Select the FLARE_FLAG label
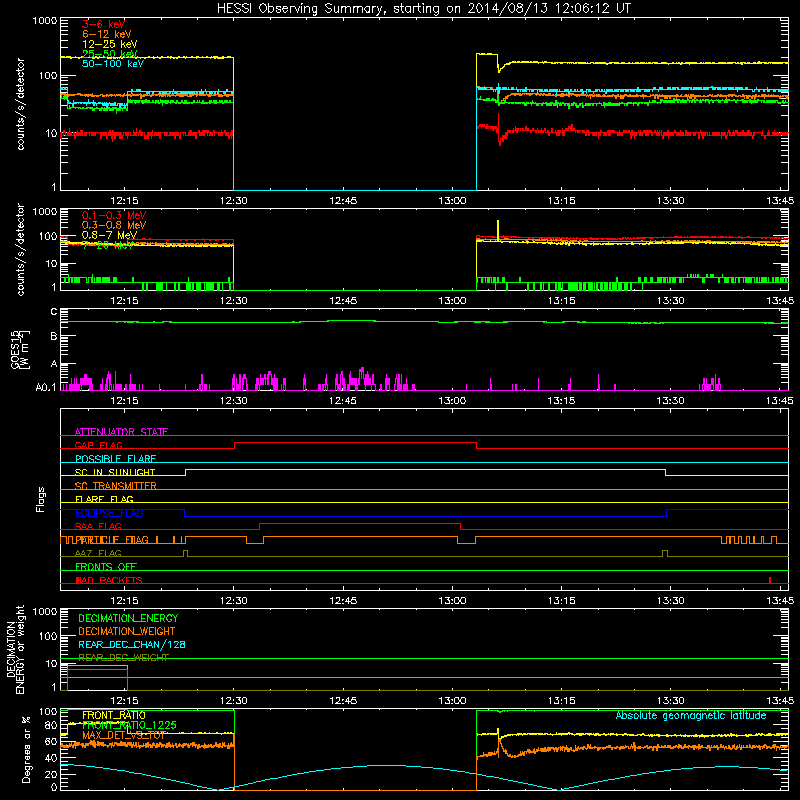Viewport: 800px width, 800px height. click(x=104, y=499)
